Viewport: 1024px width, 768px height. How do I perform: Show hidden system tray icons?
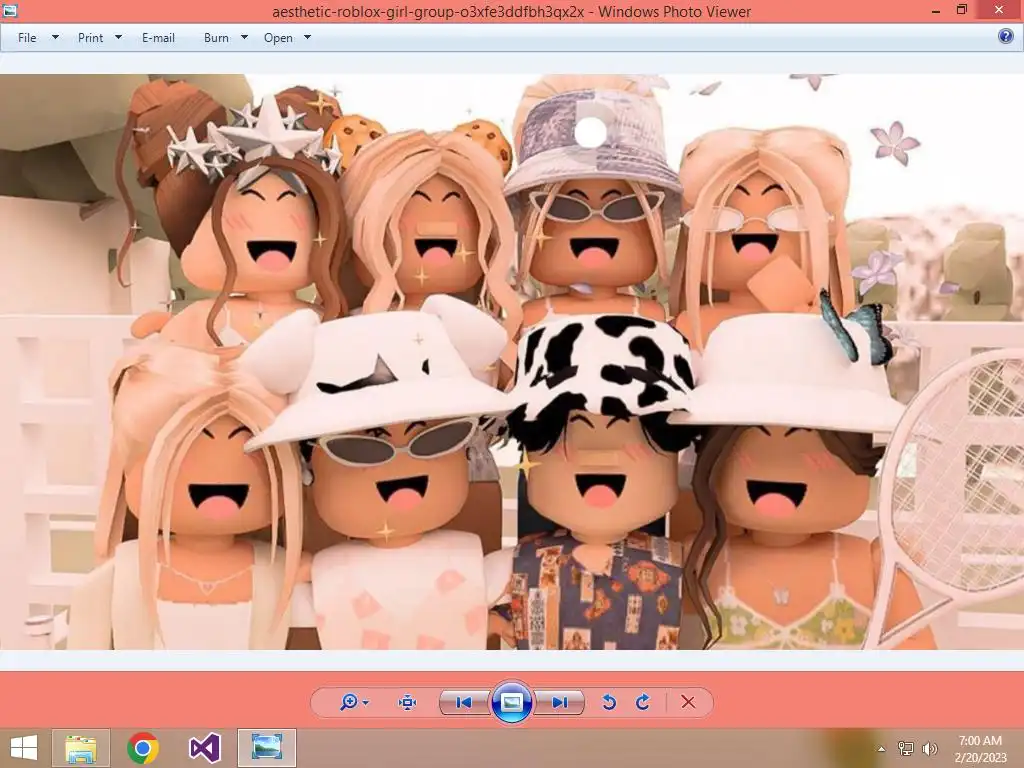tap(882, 749)
